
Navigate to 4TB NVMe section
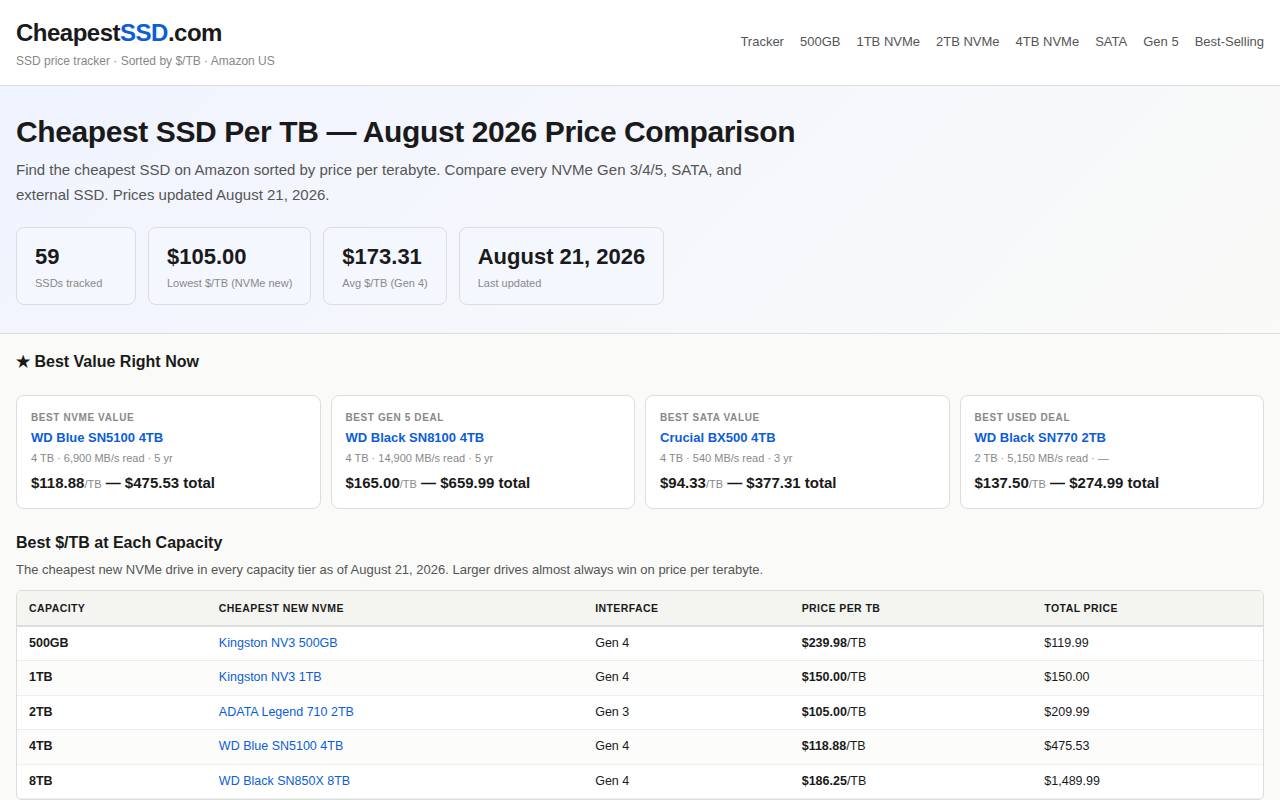pos(1047,42)
